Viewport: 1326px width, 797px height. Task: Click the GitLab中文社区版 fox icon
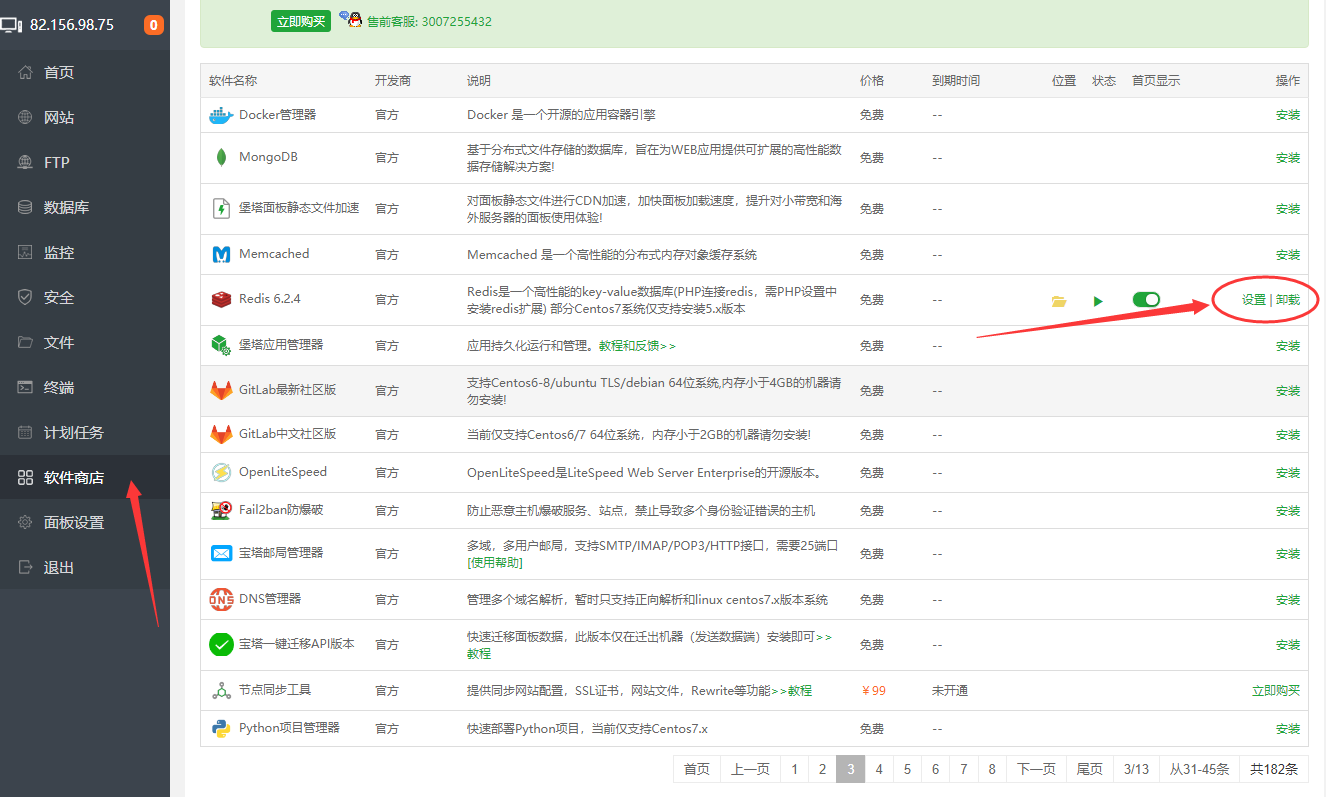point(221,435)
